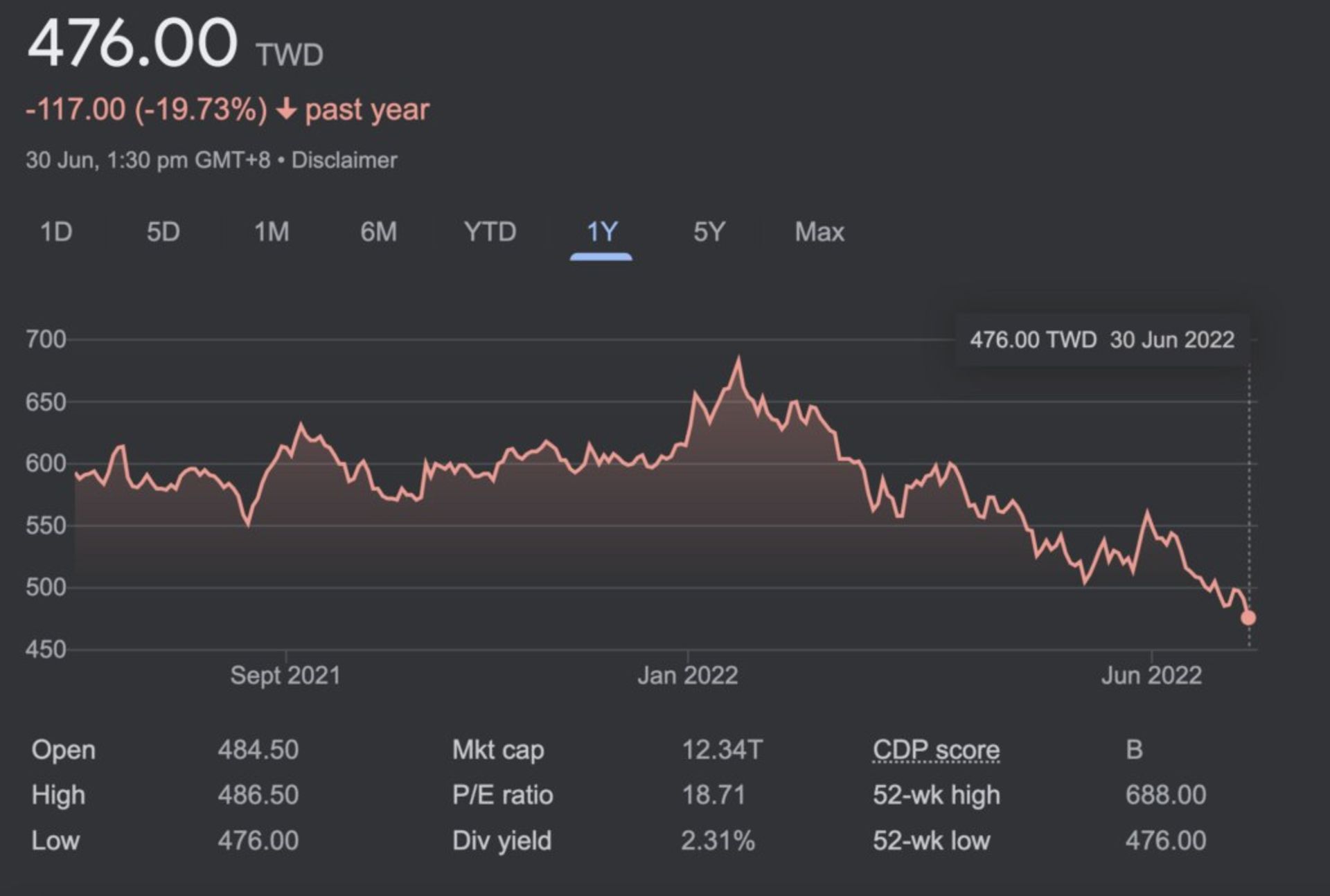Open the YTD performance chart

pos(489,233)
